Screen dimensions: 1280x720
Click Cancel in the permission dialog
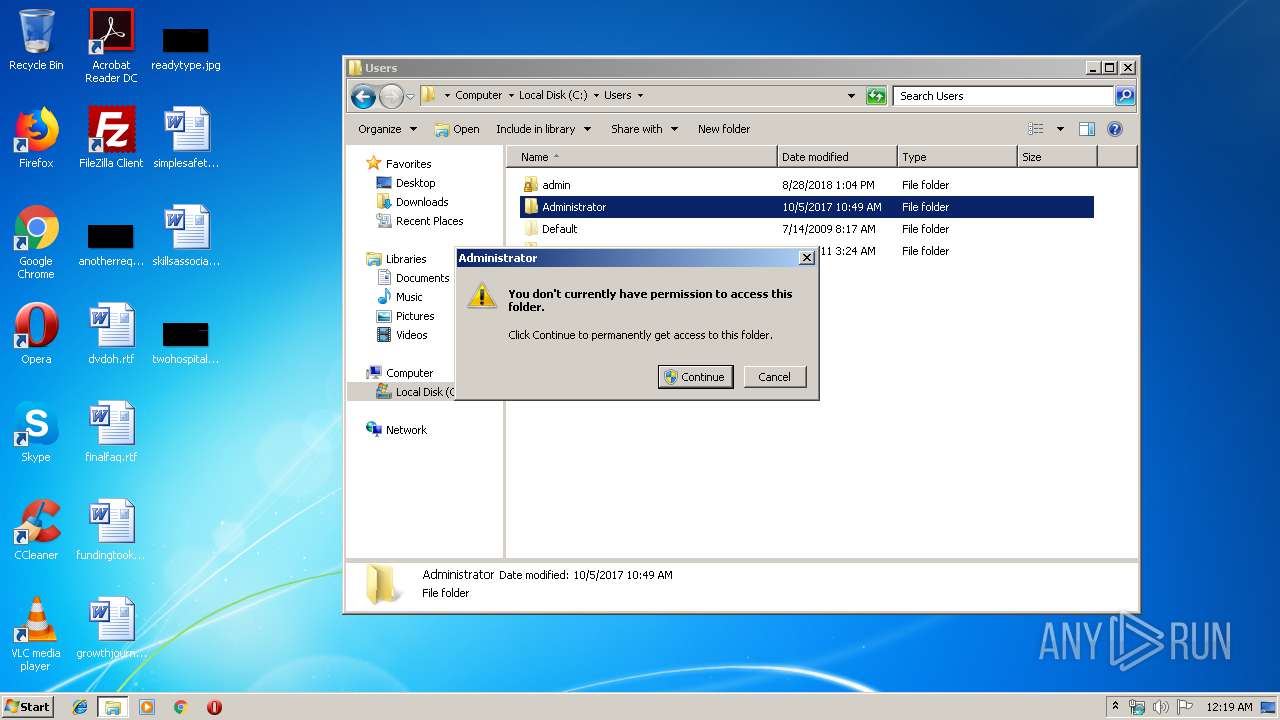click(774, 377)
